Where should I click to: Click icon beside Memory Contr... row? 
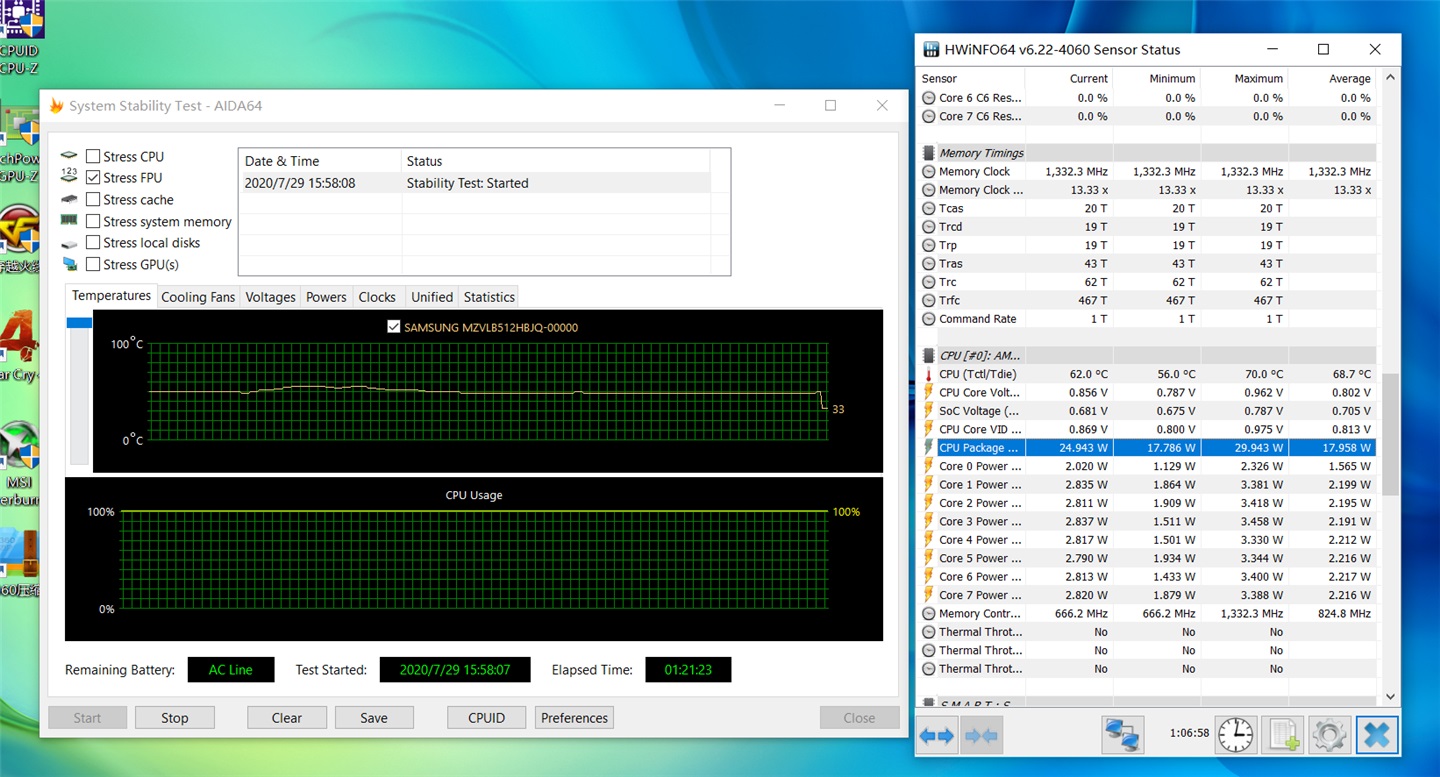[929, 613]
